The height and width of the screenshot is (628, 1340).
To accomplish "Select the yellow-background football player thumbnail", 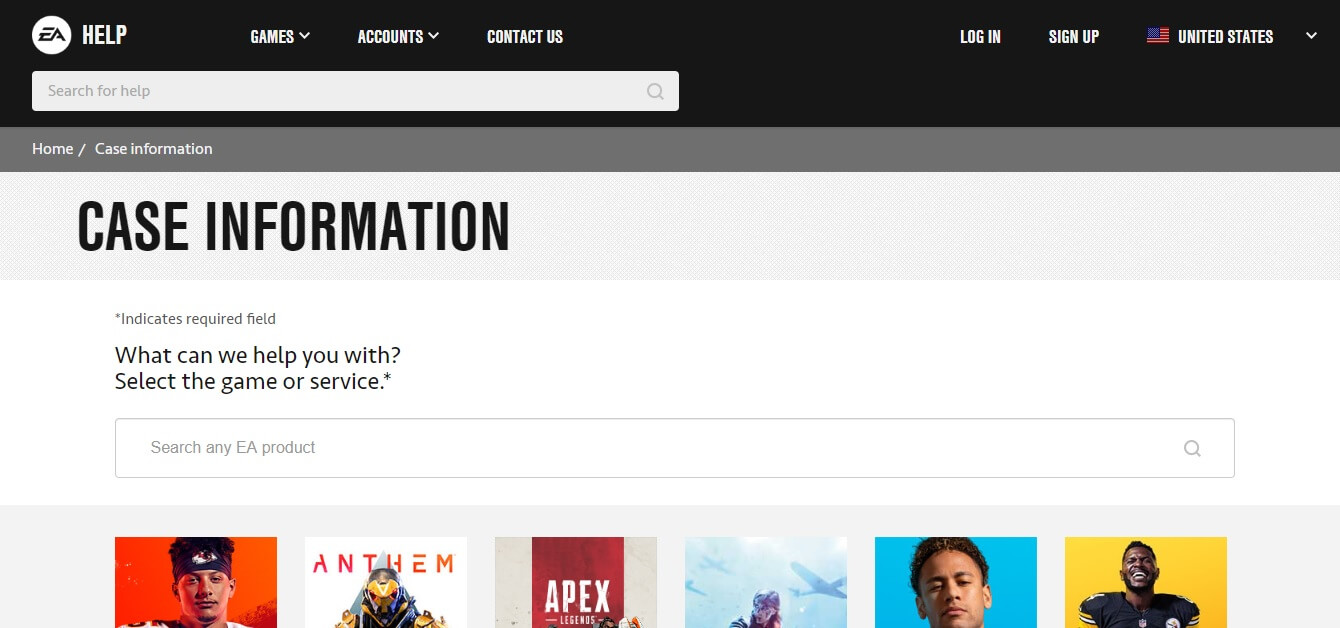I will (x=1146, y=582).
